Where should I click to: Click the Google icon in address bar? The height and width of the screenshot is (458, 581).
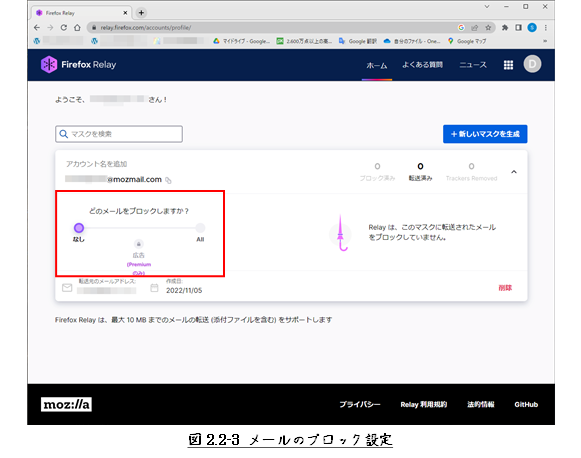pyautogui.click(x=461, y=28)
